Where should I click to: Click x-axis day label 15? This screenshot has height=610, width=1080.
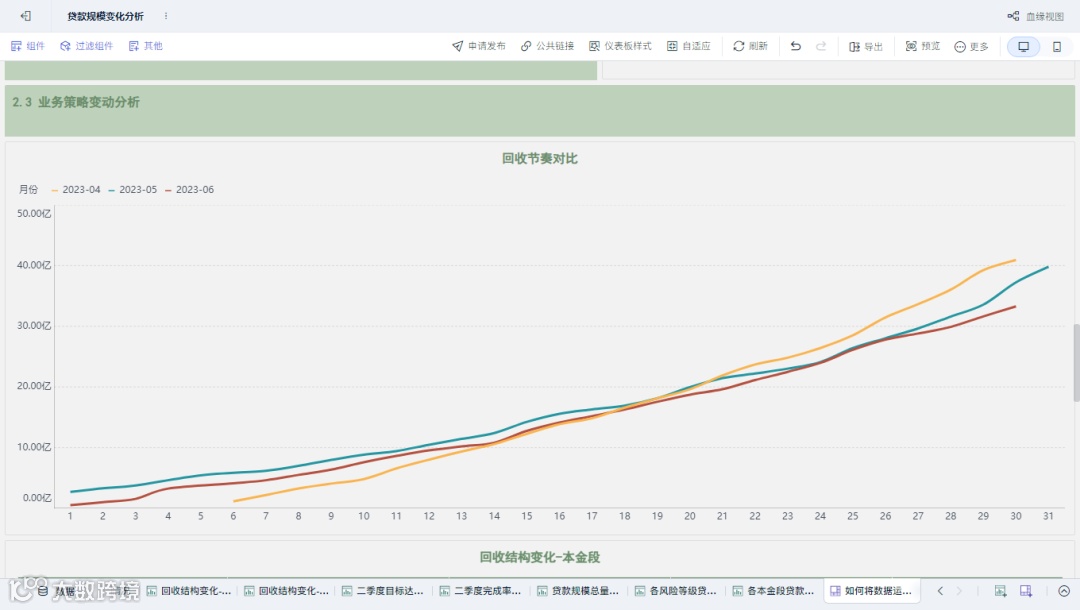[x=527, y=516]
